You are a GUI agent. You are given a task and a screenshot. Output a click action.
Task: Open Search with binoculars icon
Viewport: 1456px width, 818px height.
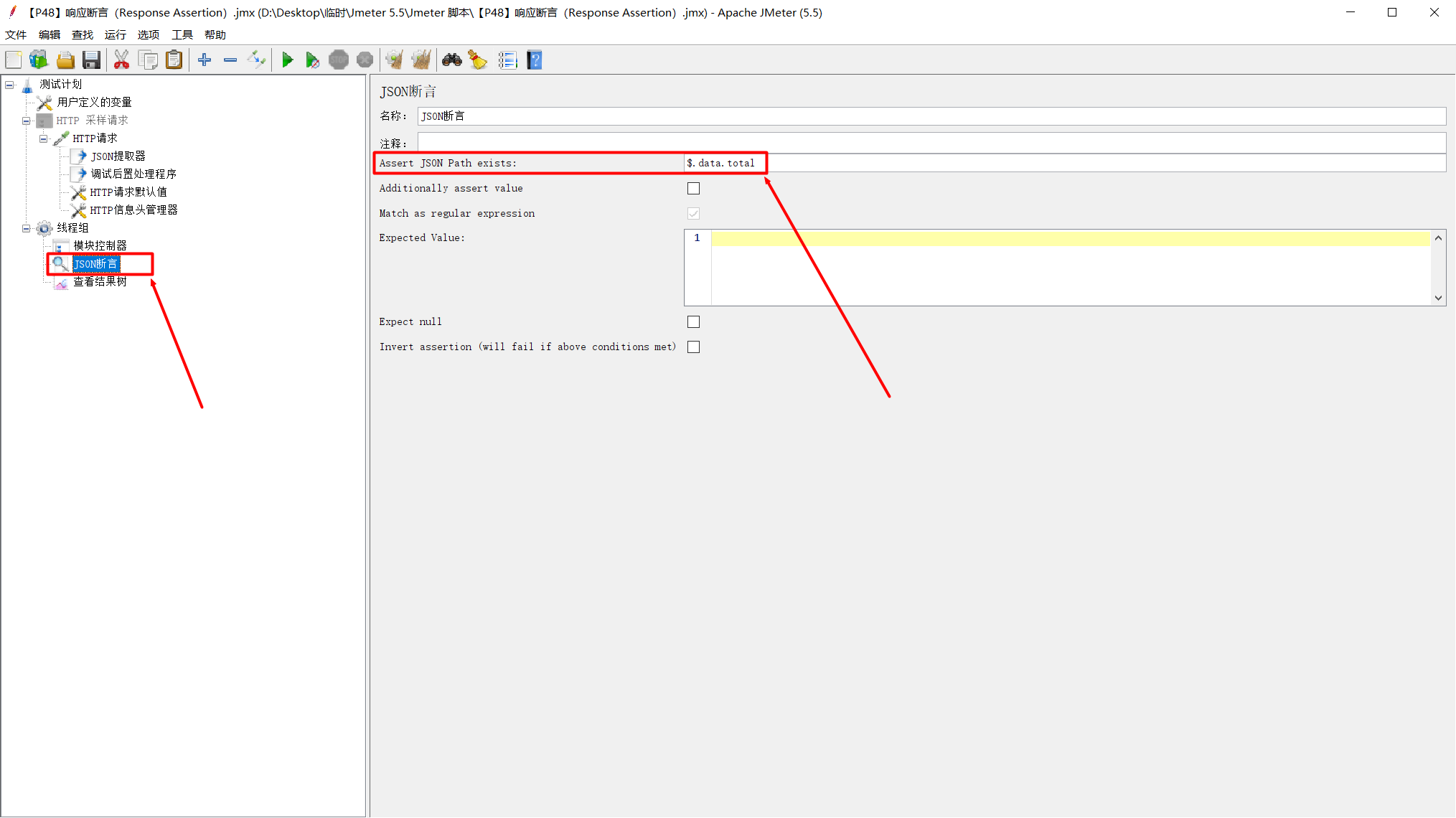451,60
